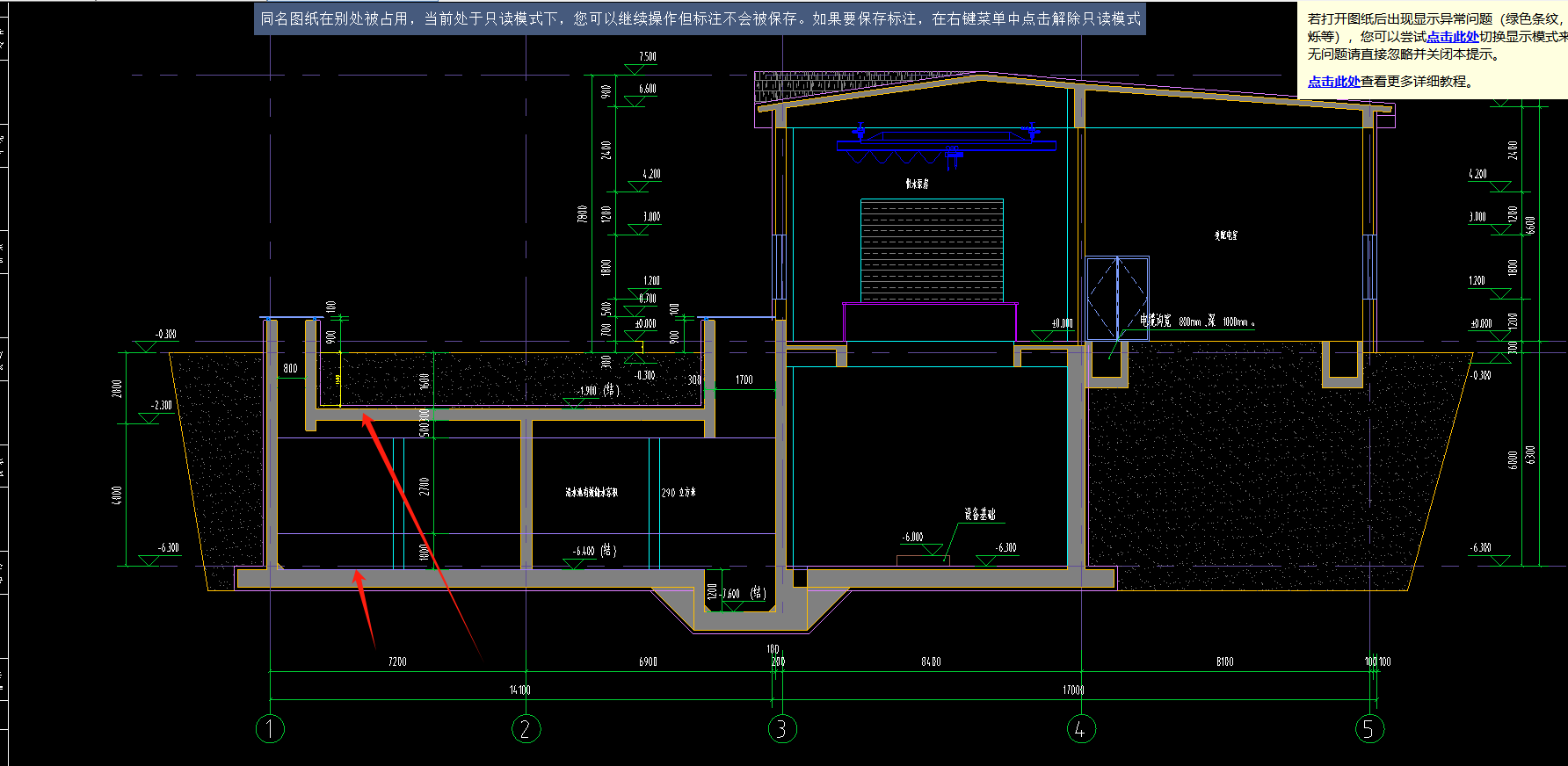Click the -2.300 elevation label

tap(162, 405)
